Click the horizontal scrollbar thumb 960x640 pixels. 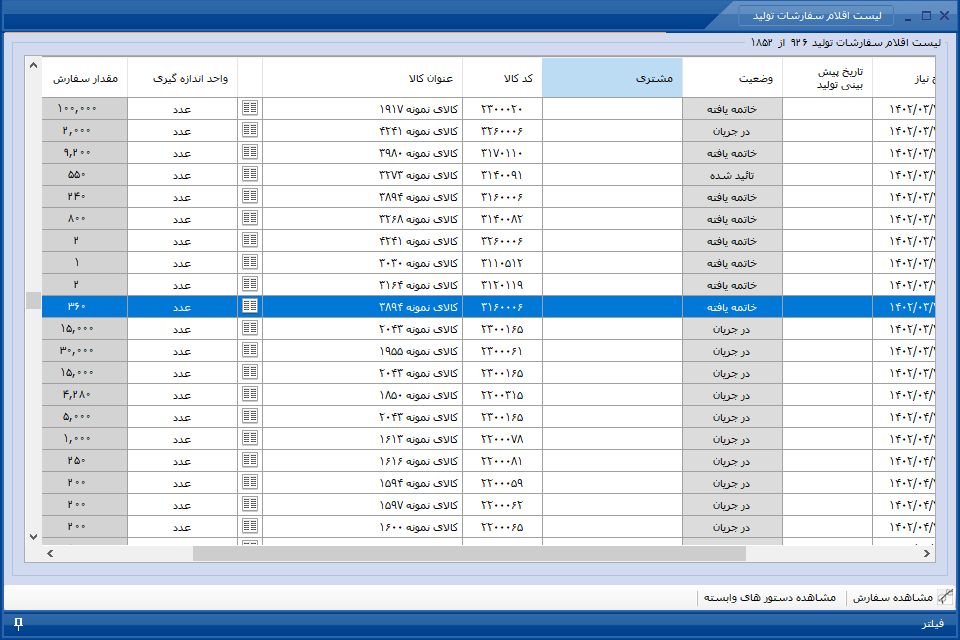pos(469,553)
